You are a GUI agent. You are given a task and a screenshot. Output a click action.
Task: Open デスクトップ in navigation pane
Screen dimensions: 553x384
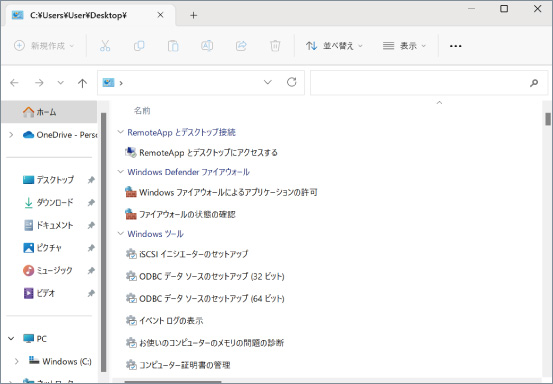(55, 180)
